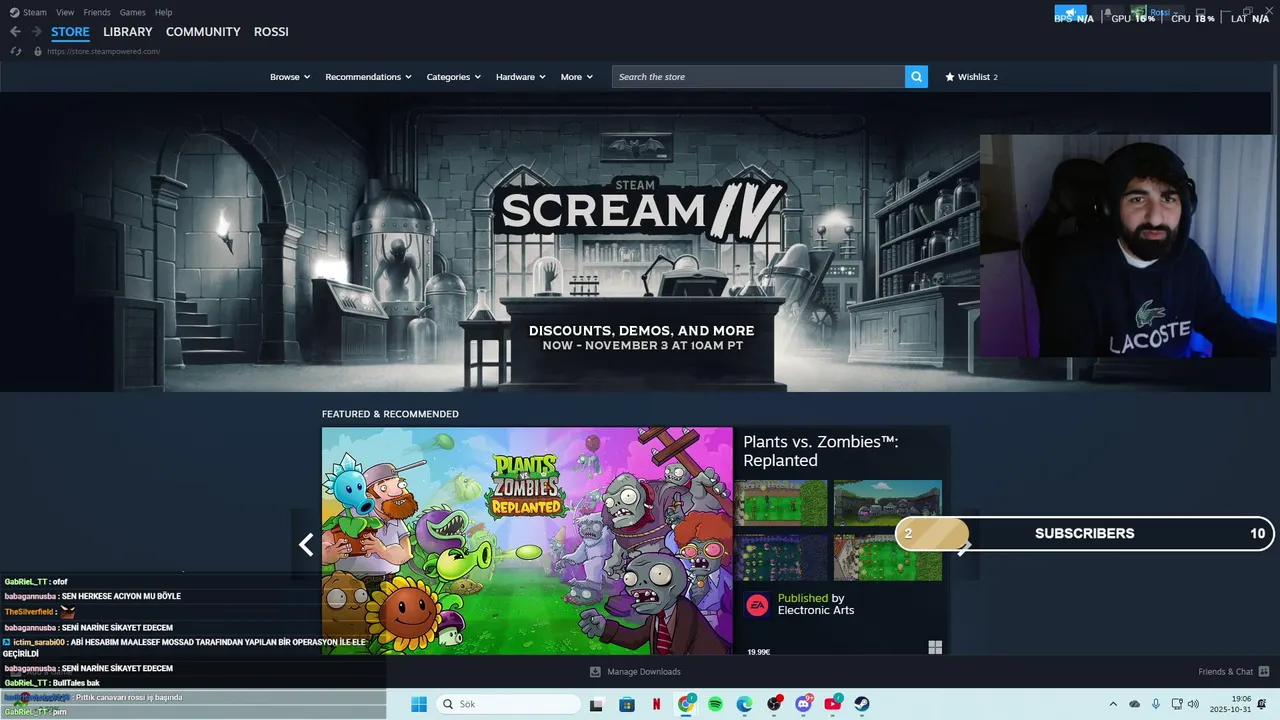Show hidden system tray icons
The width and height of the screenshot is (1280, 720).
[x=1113, y=704]
